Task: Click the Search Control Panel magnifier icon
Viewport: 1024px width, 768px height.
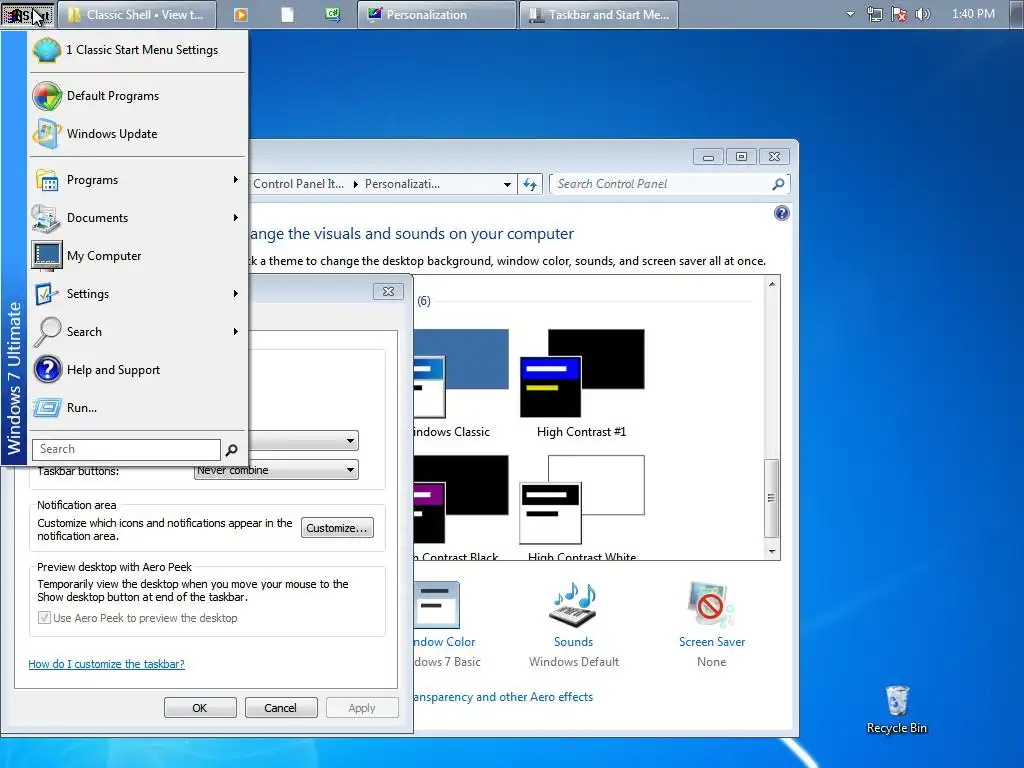Action: [x=778, y=184]
